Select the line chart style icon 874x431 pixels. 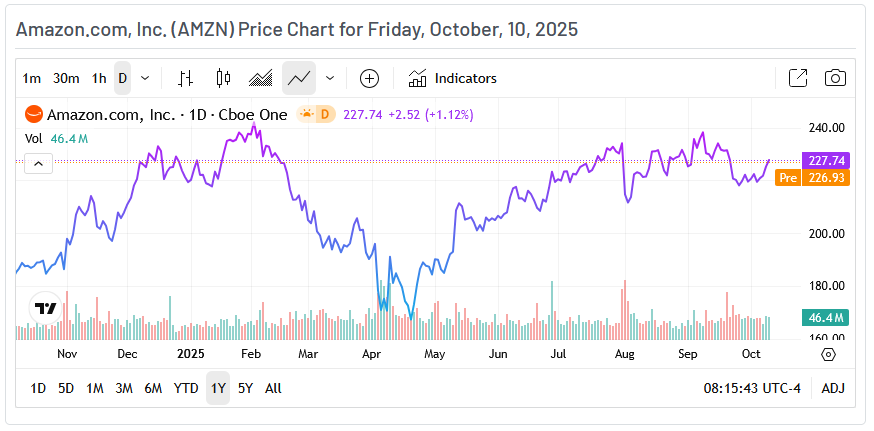point(298,78)
